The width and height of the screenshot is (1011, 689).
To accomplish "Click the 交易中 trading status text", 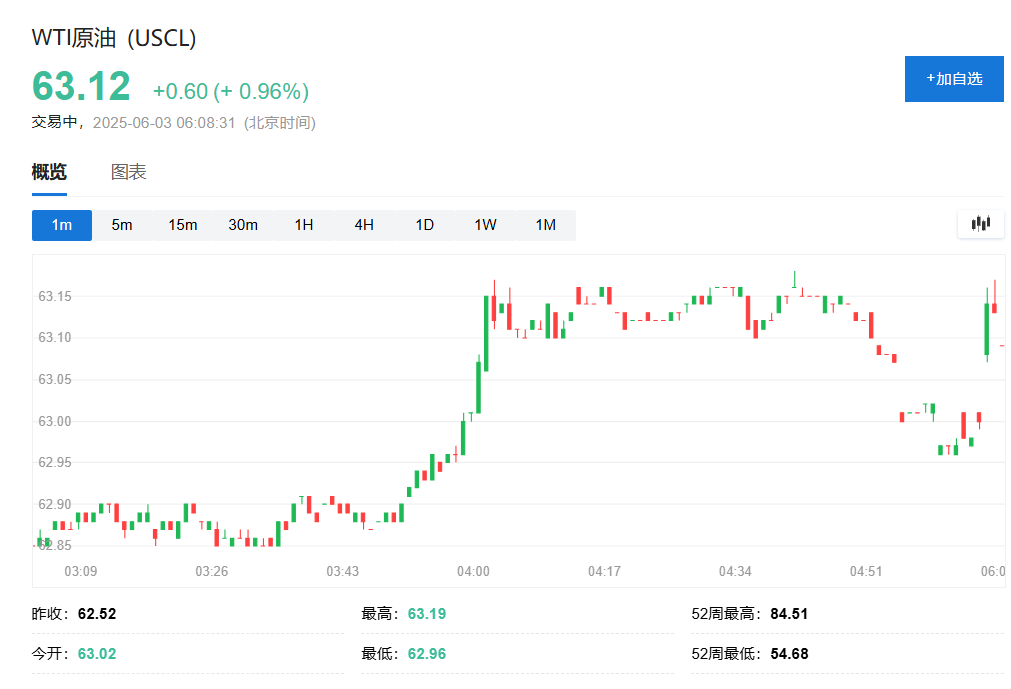I will (54, 122).
